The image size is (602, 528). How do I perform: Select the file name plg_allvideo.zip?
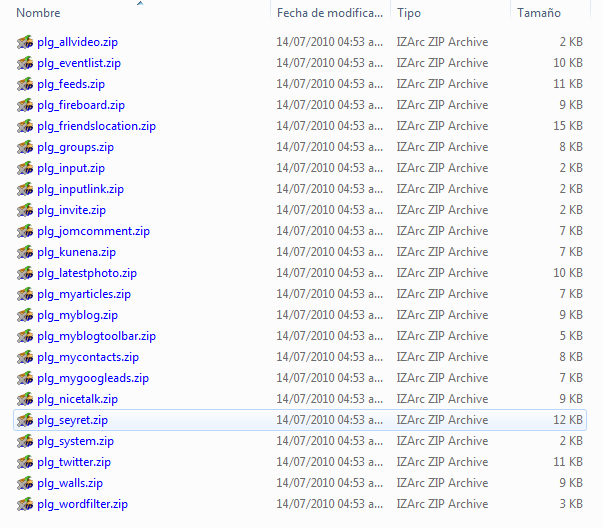(78, 42)
